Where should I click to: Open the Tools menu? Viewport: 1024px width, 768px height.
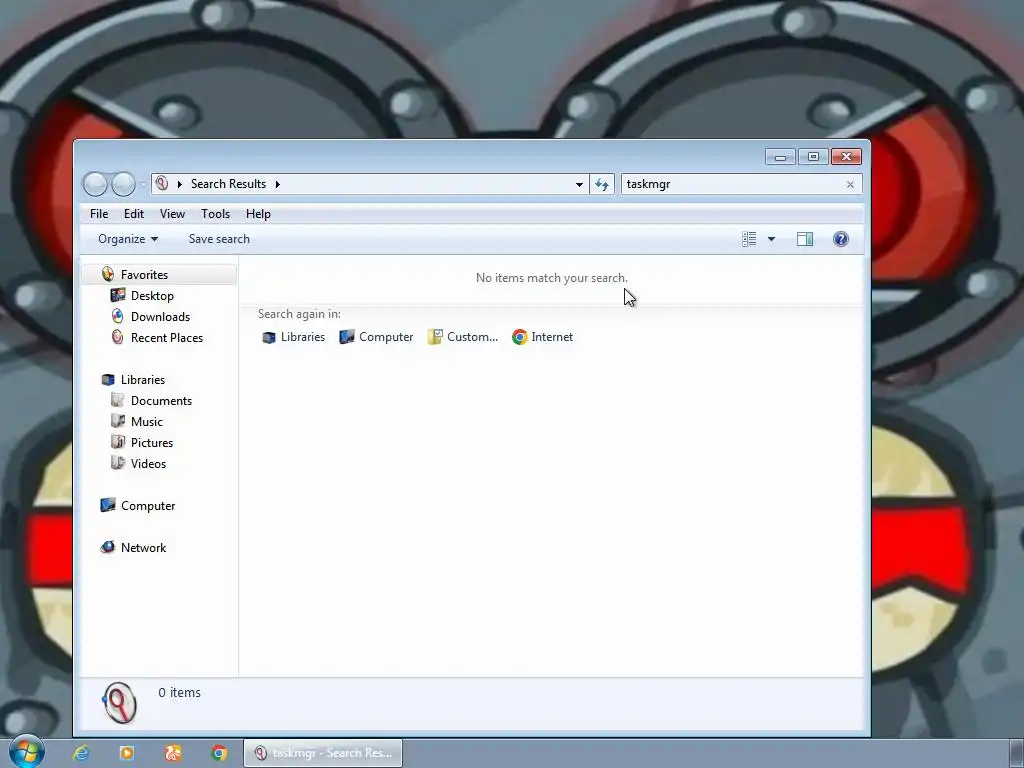click(216, 214)
